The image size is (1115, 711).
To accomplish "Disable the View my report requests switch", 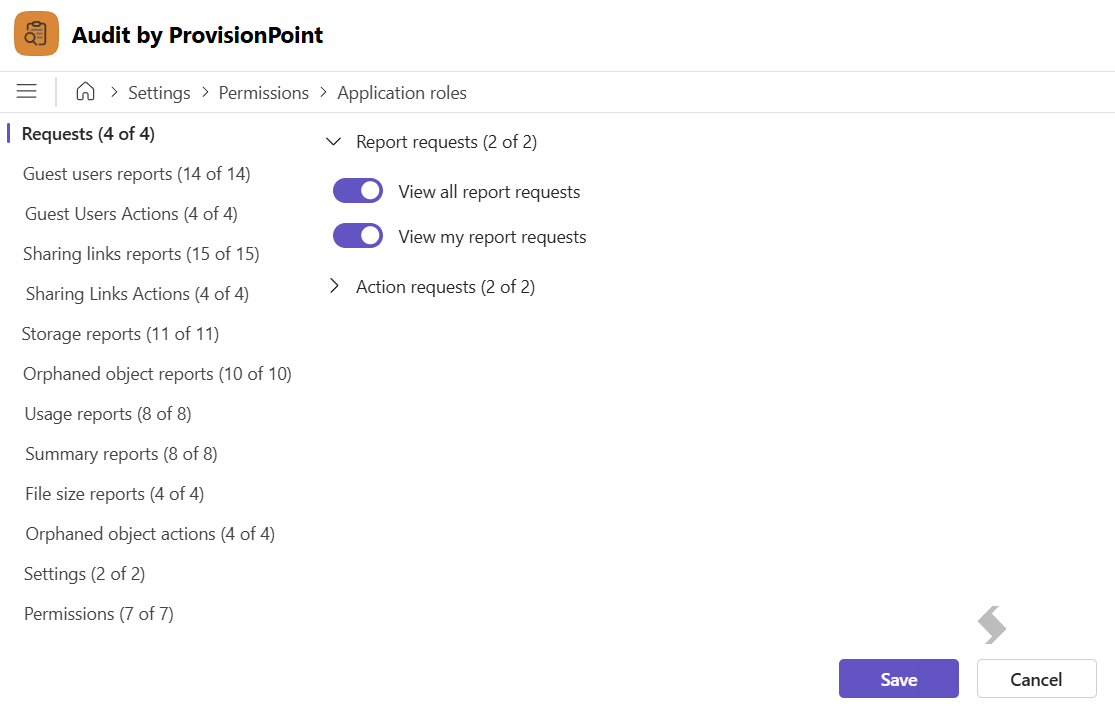I will [x=358, y=235].
